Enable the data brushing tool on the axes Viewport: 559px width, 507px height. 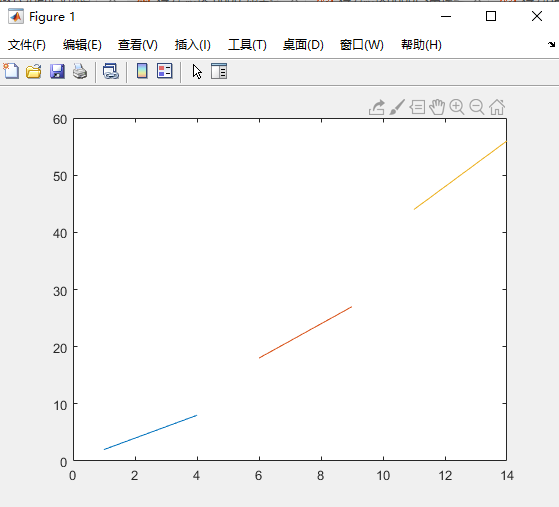[397, 107]
